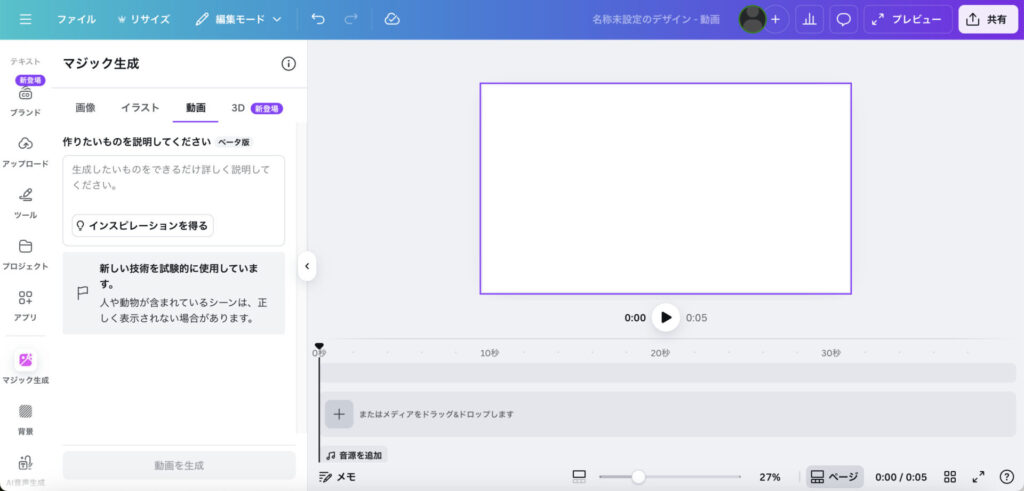Switch to the イラスト tab
The image size is (1024, 491).
coord(140,107)
